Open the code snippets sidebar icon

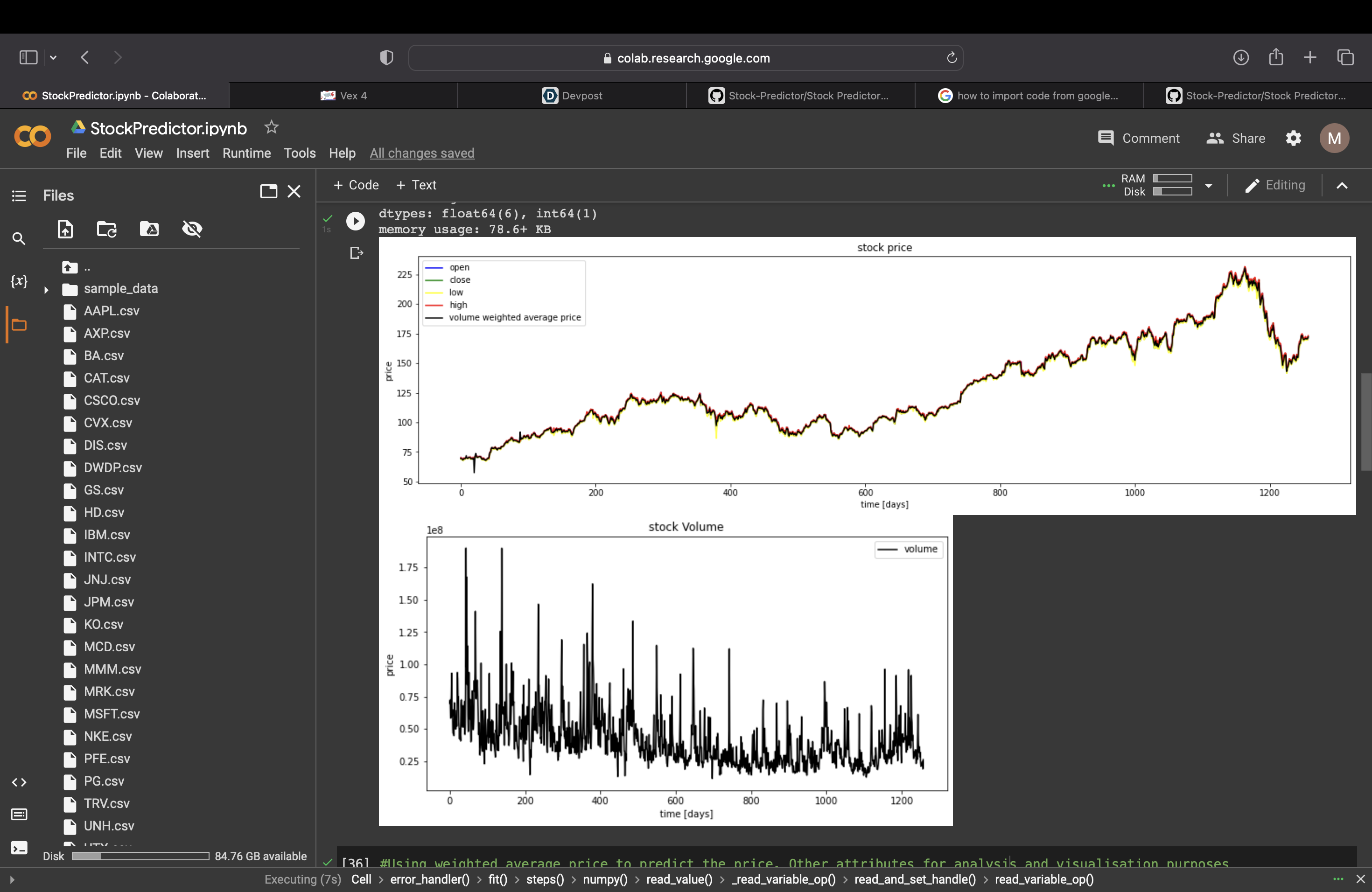coord(19,782)
